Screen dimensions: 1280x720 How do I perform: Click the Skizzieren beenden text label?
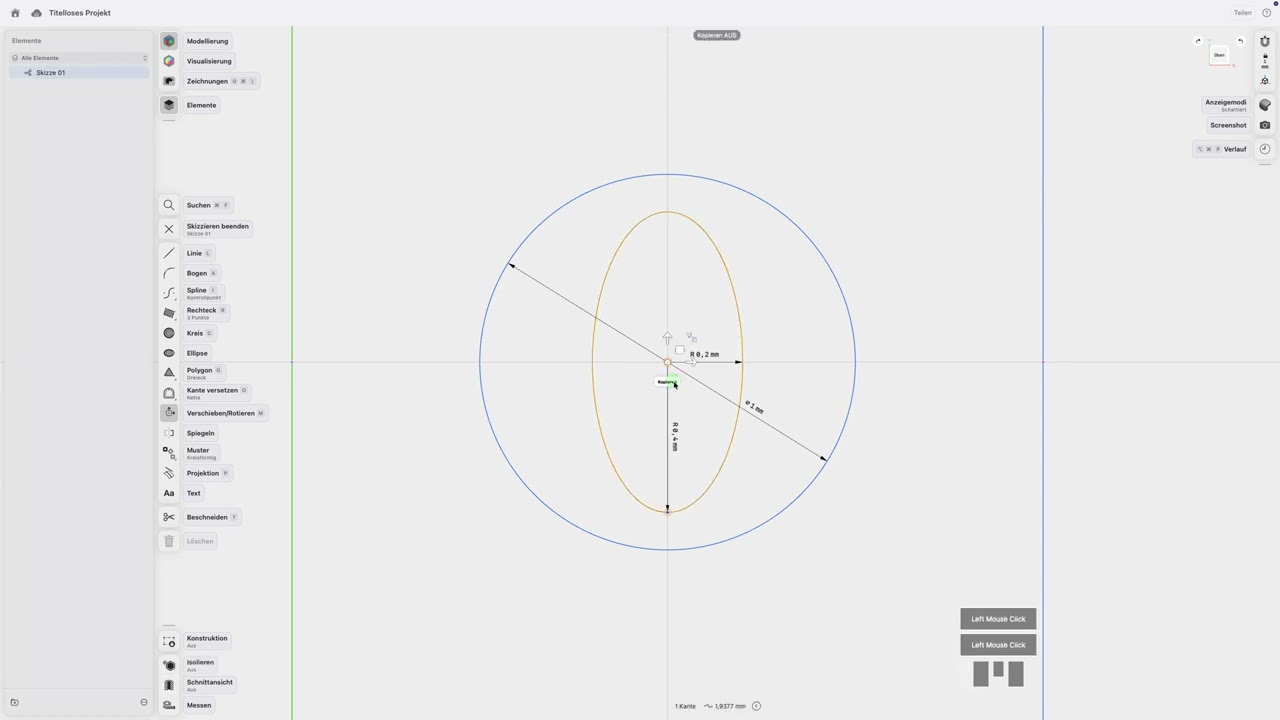218,226
